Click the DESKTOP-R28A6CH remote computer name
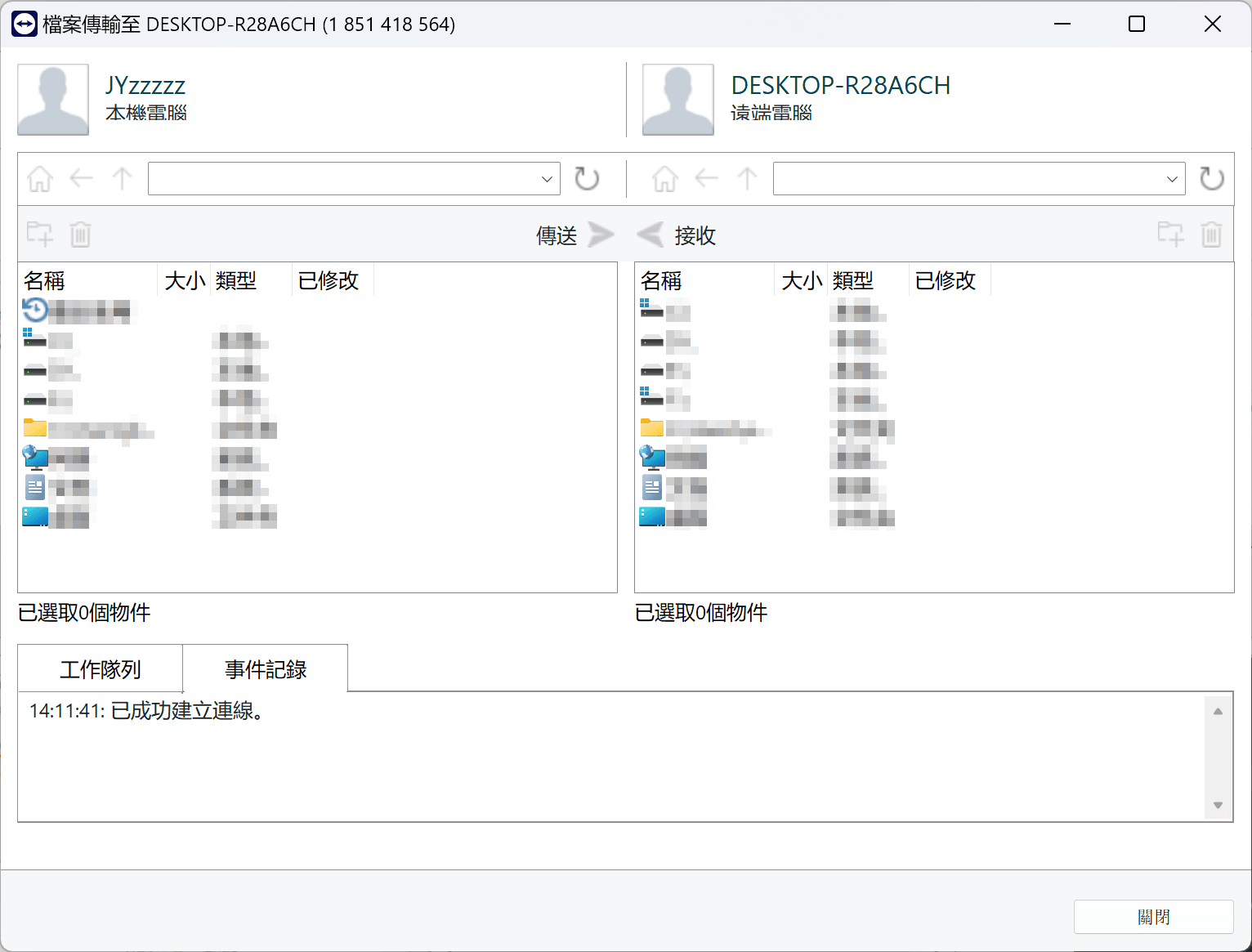This screenshot has width=1252, height=952. (841, 85)
